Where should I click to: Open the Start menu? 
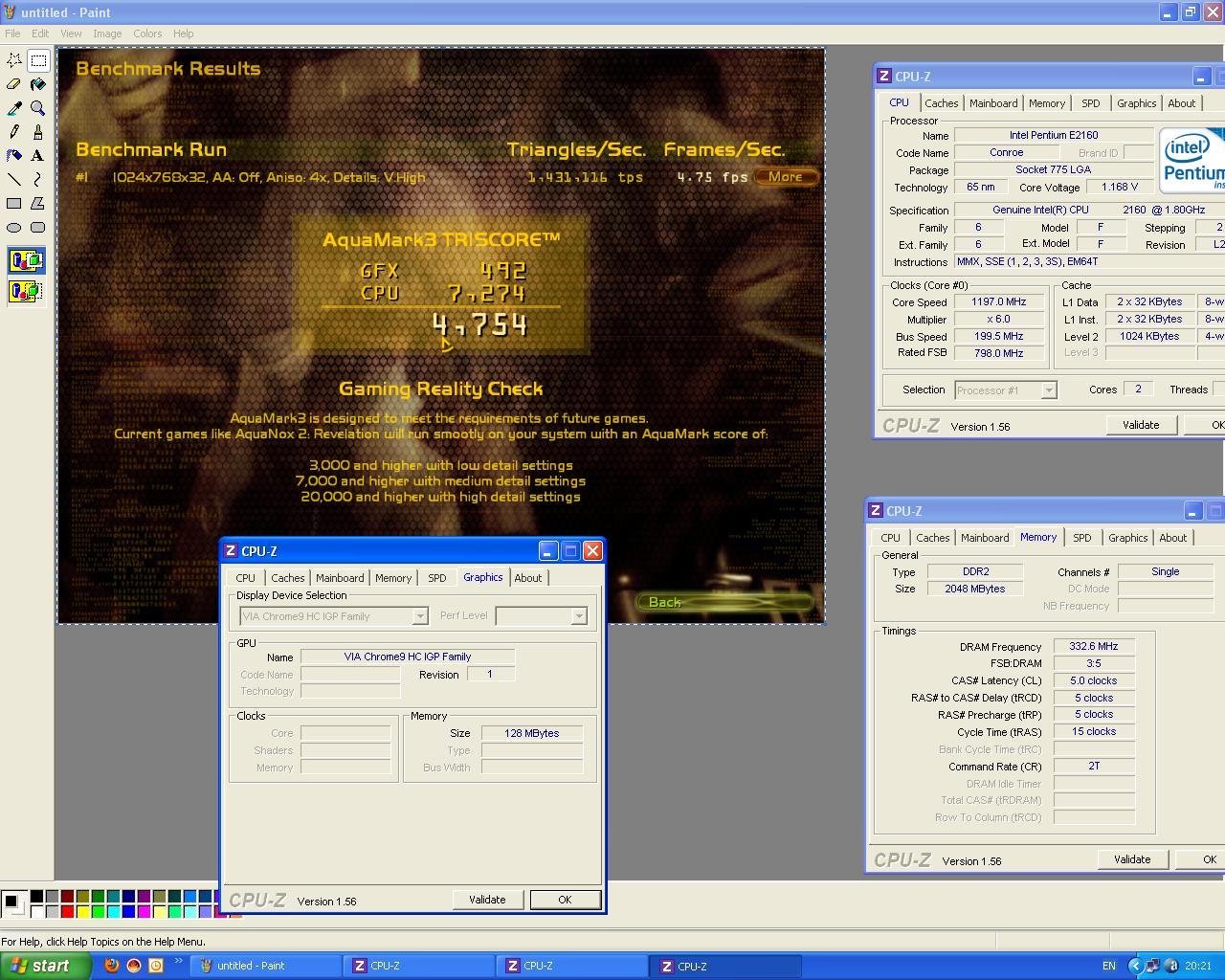(45, 966)
